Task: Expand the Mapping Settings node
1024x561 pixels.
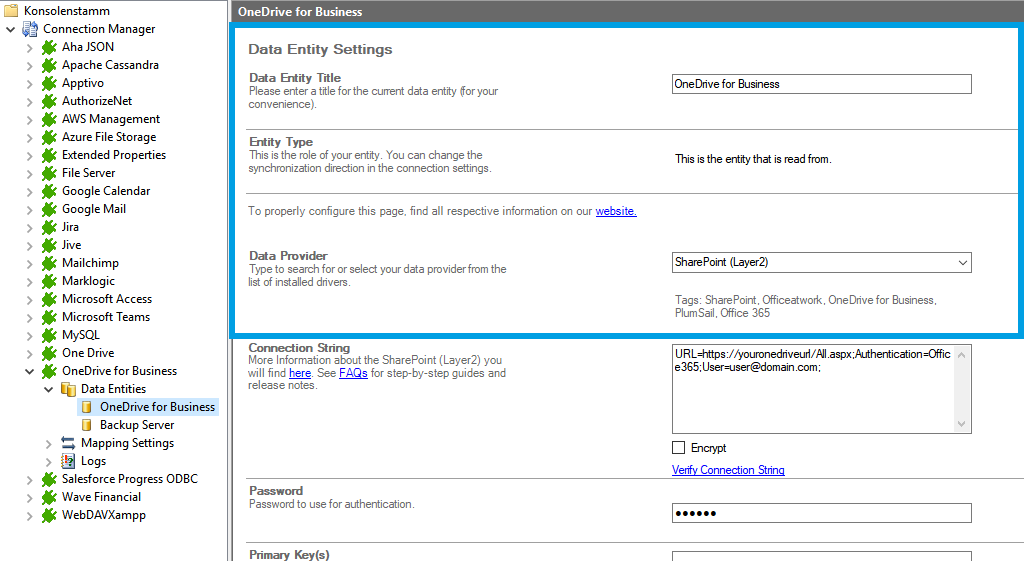Action: click(x=48, y=443)
